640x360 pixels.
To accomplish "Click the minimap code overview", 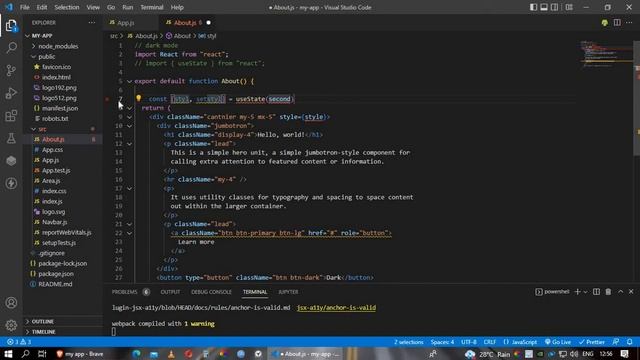I will 606,53.
